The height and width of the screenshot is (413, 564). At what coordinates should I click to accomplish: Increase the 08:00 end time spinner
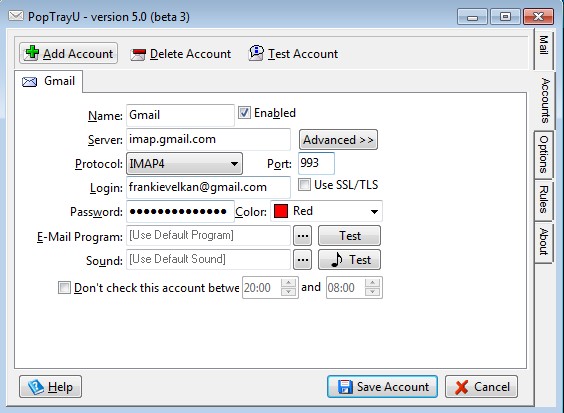[x=373, y=283]
